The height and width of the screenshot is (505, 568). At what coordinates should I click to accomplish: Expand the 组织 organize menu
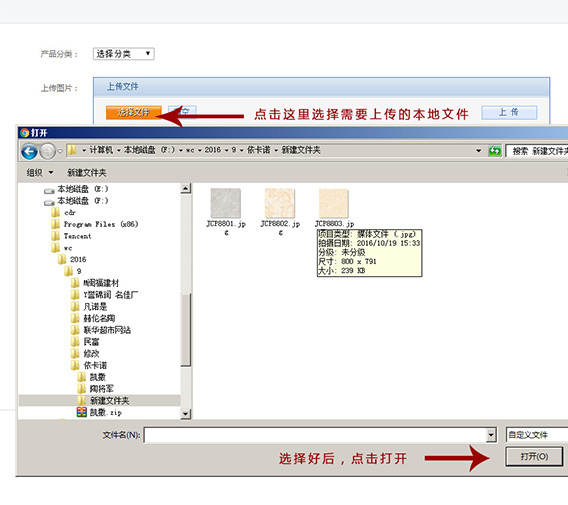coord(40,172)
